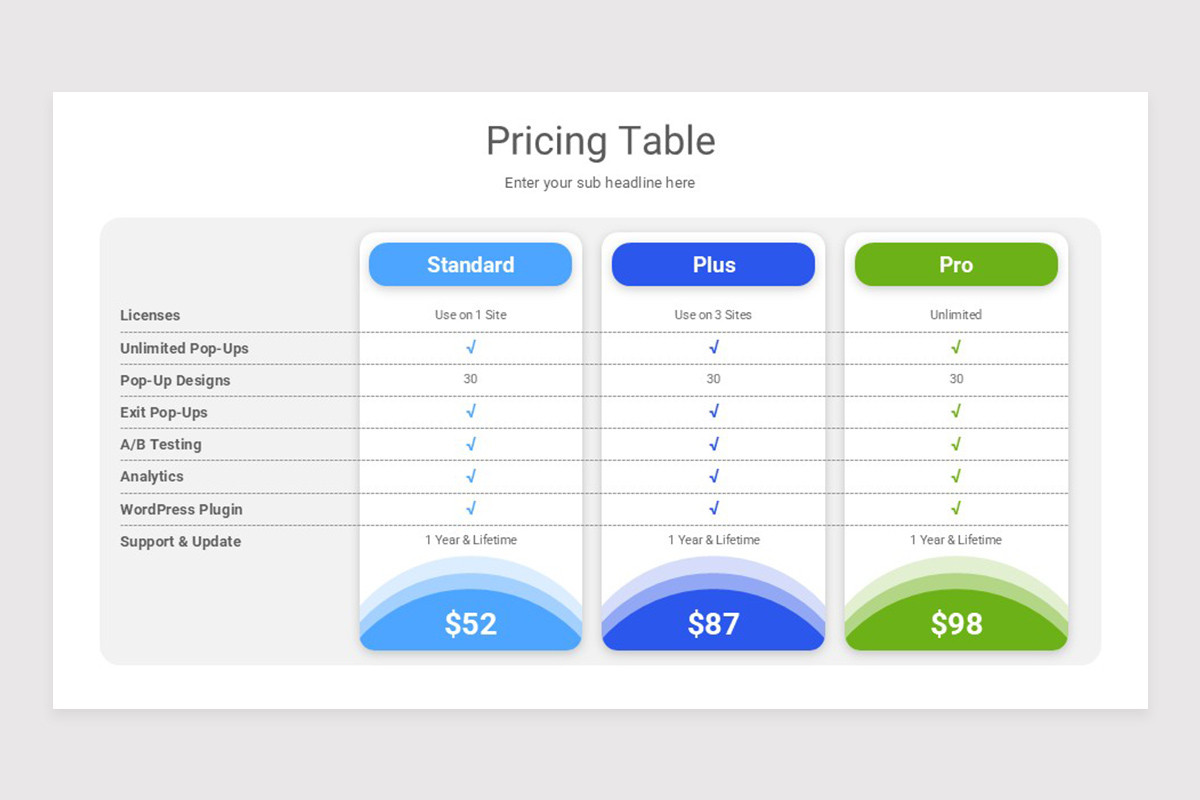Click the sub headline placeholder text
This screenshot has height=800, width=1200.
point(600,183)
